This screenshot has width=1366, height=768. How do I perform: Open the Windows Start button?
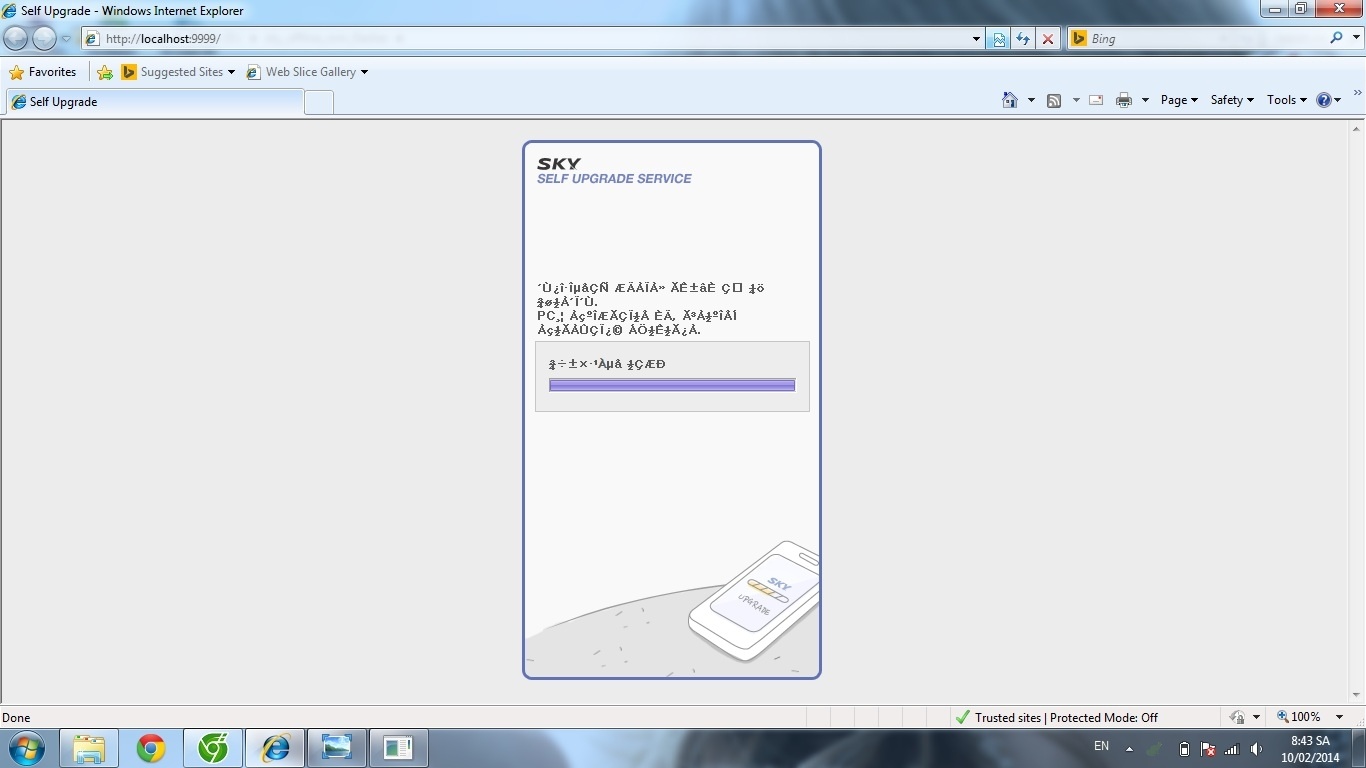click(x=26, y=748)
